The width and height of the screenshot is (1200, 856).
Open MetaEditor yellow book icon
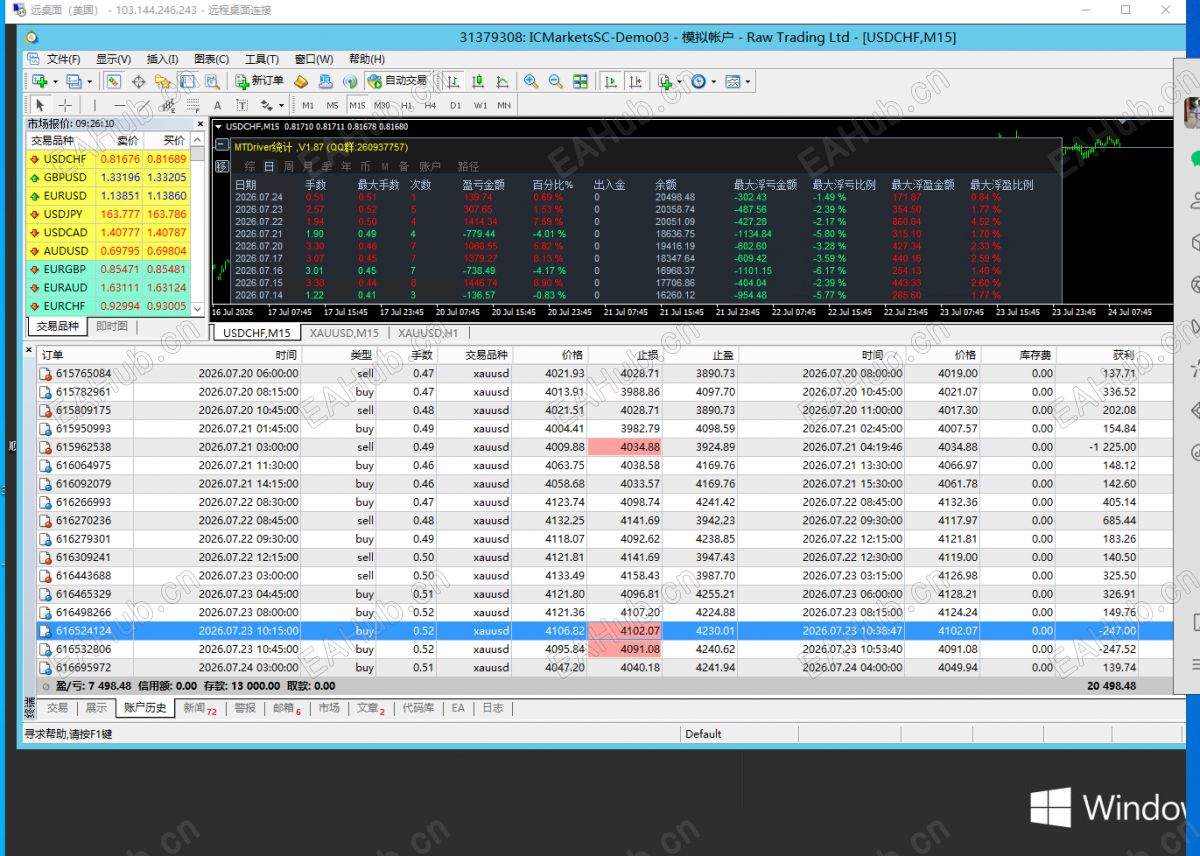300,81
